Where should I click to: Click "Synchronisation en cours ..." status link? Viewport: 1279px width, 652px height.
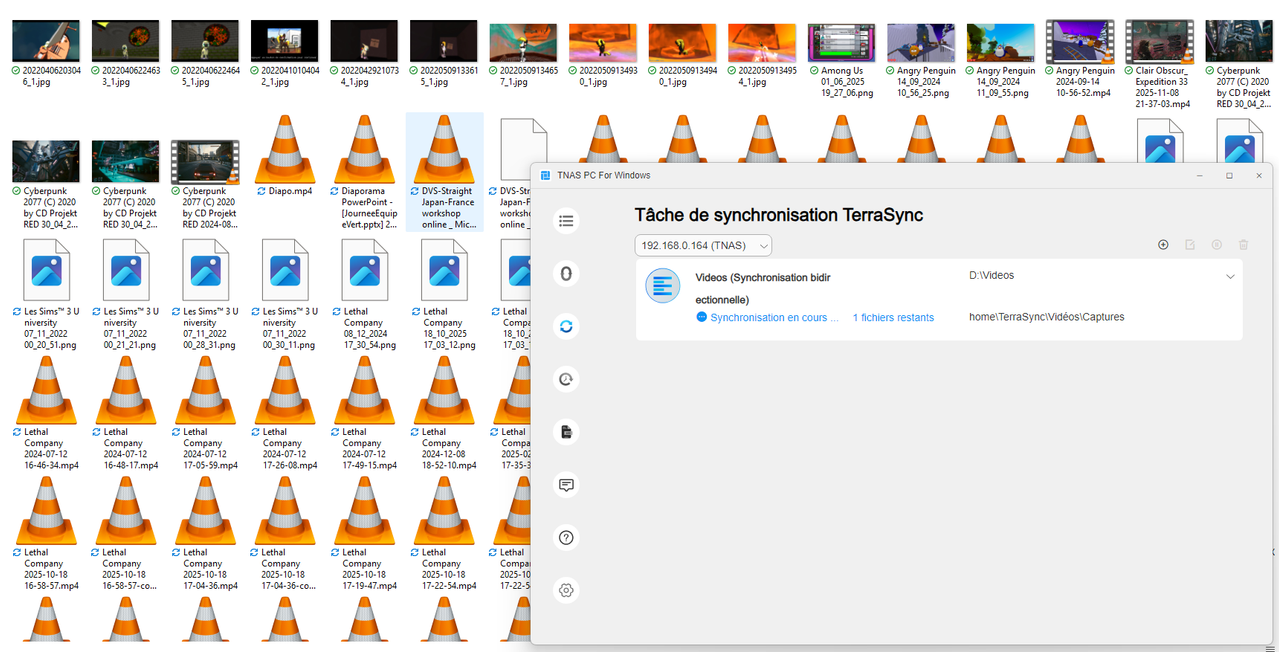(775, 318)
